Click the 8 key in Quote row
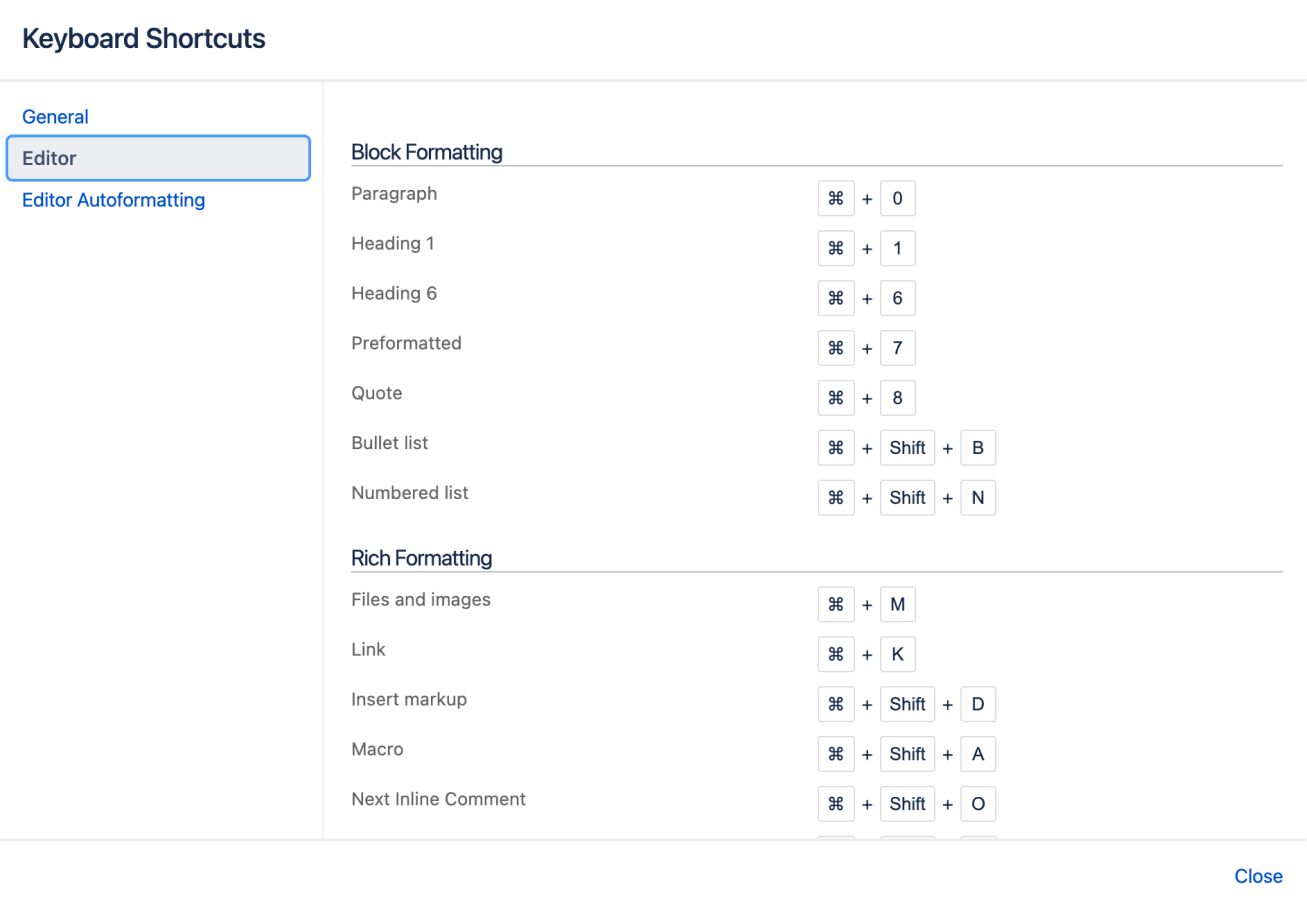Viewport: 1307px width, 909px height. pos(898,398)
